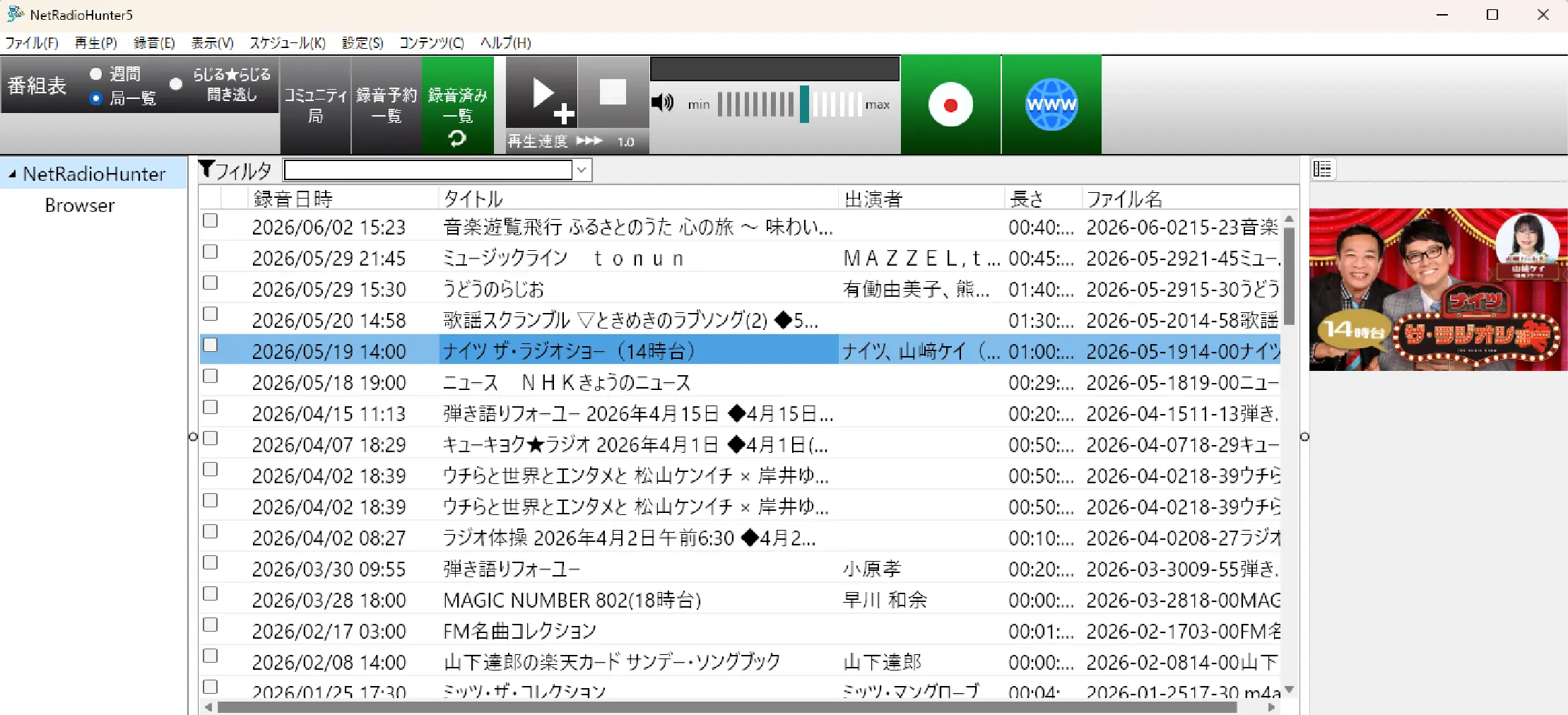The image size is (1568, 715).
Task: Open the 設定(S) menu
Action: [362, 43]
